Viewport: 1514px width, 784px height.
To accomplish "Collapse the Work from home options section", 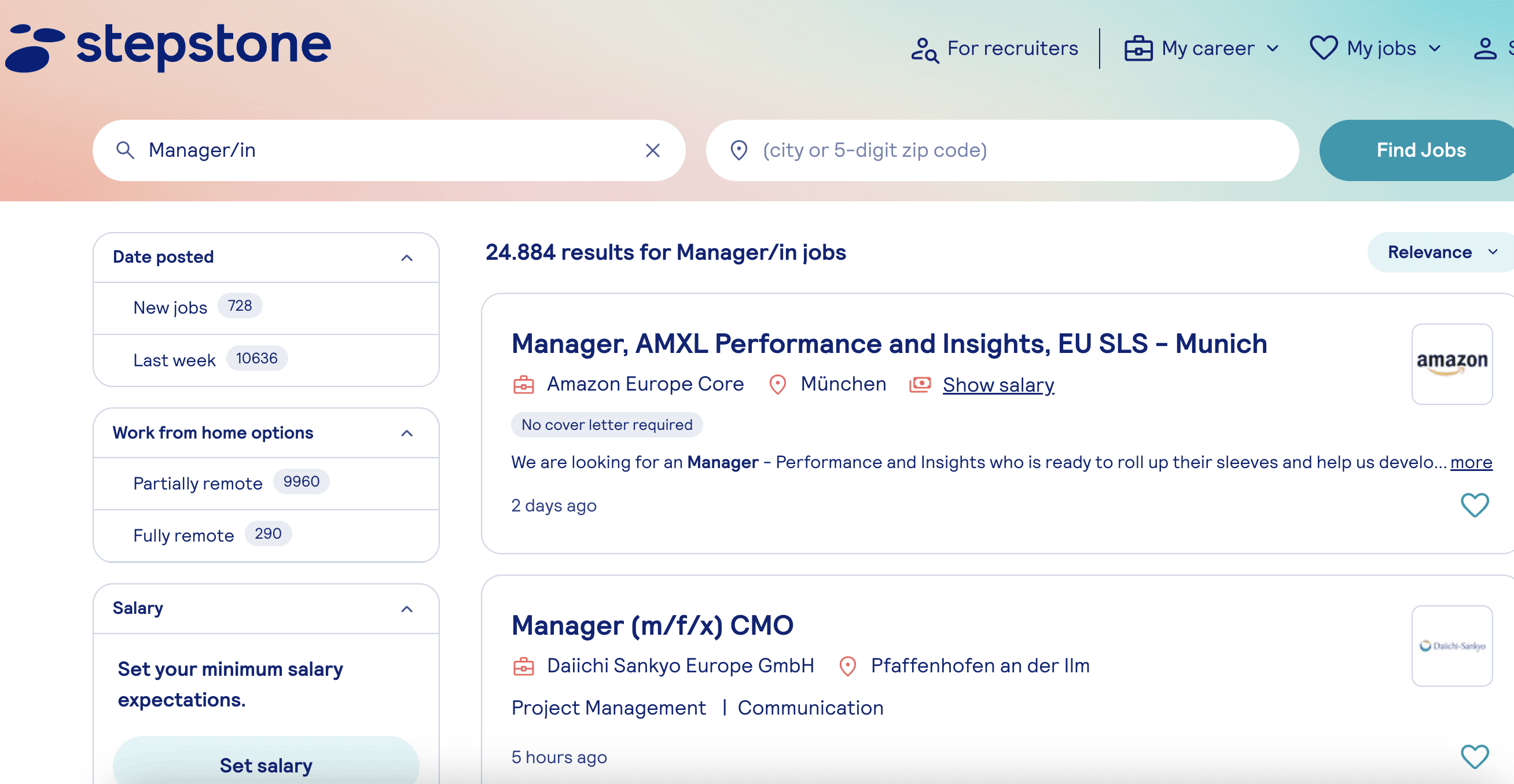I will (x=406, y=433).
